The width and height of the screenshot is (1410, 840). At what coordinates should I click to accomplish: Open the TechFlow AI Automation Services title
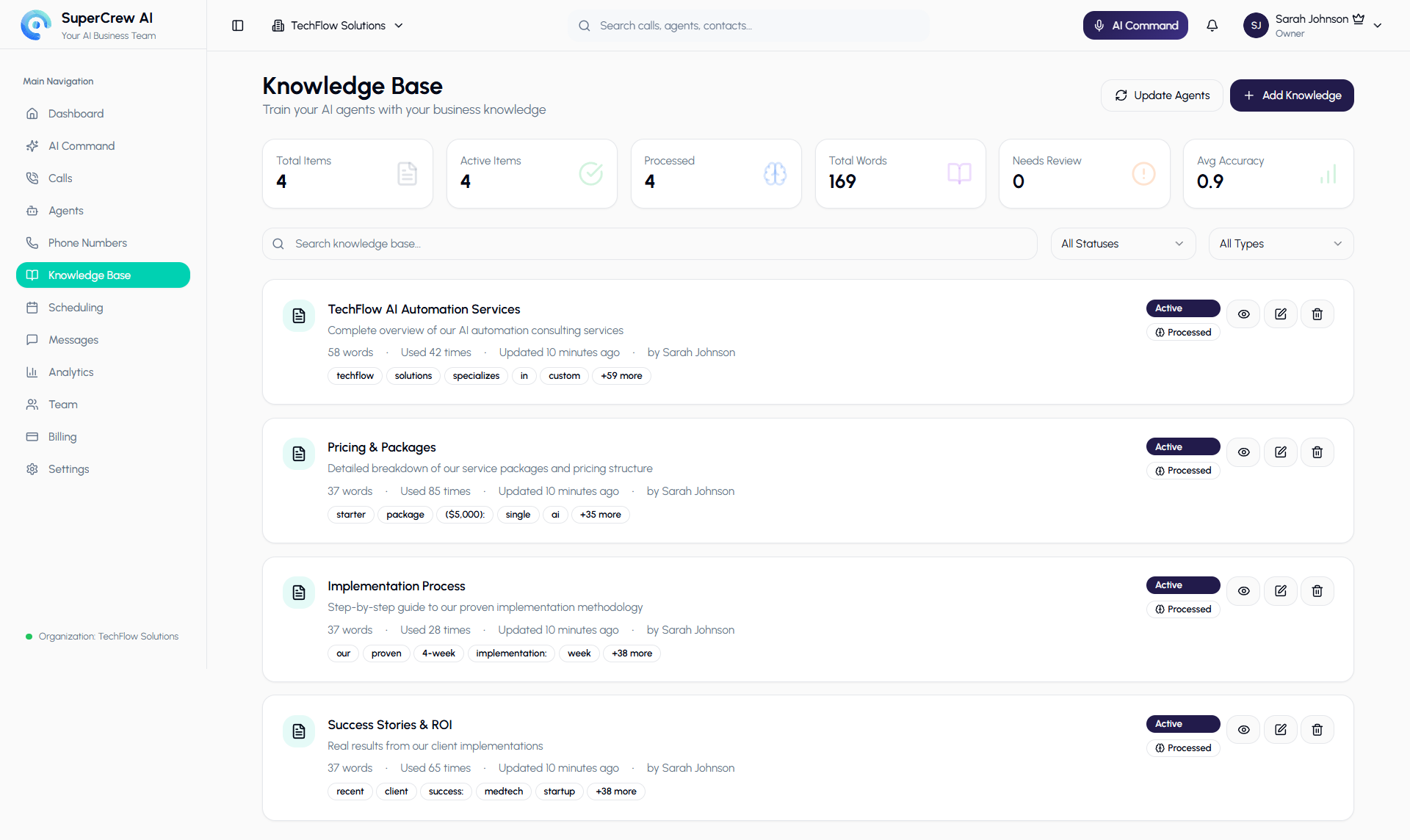424,309
